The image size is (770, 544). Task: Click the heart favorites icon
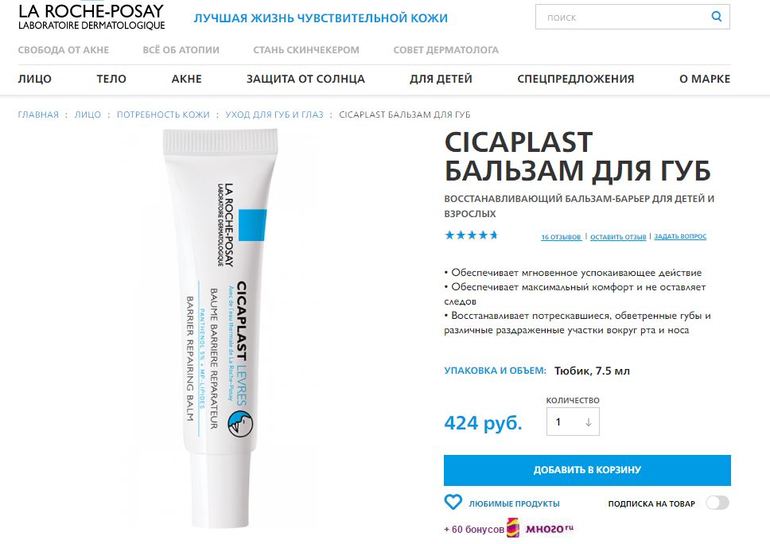click(453, 502)
